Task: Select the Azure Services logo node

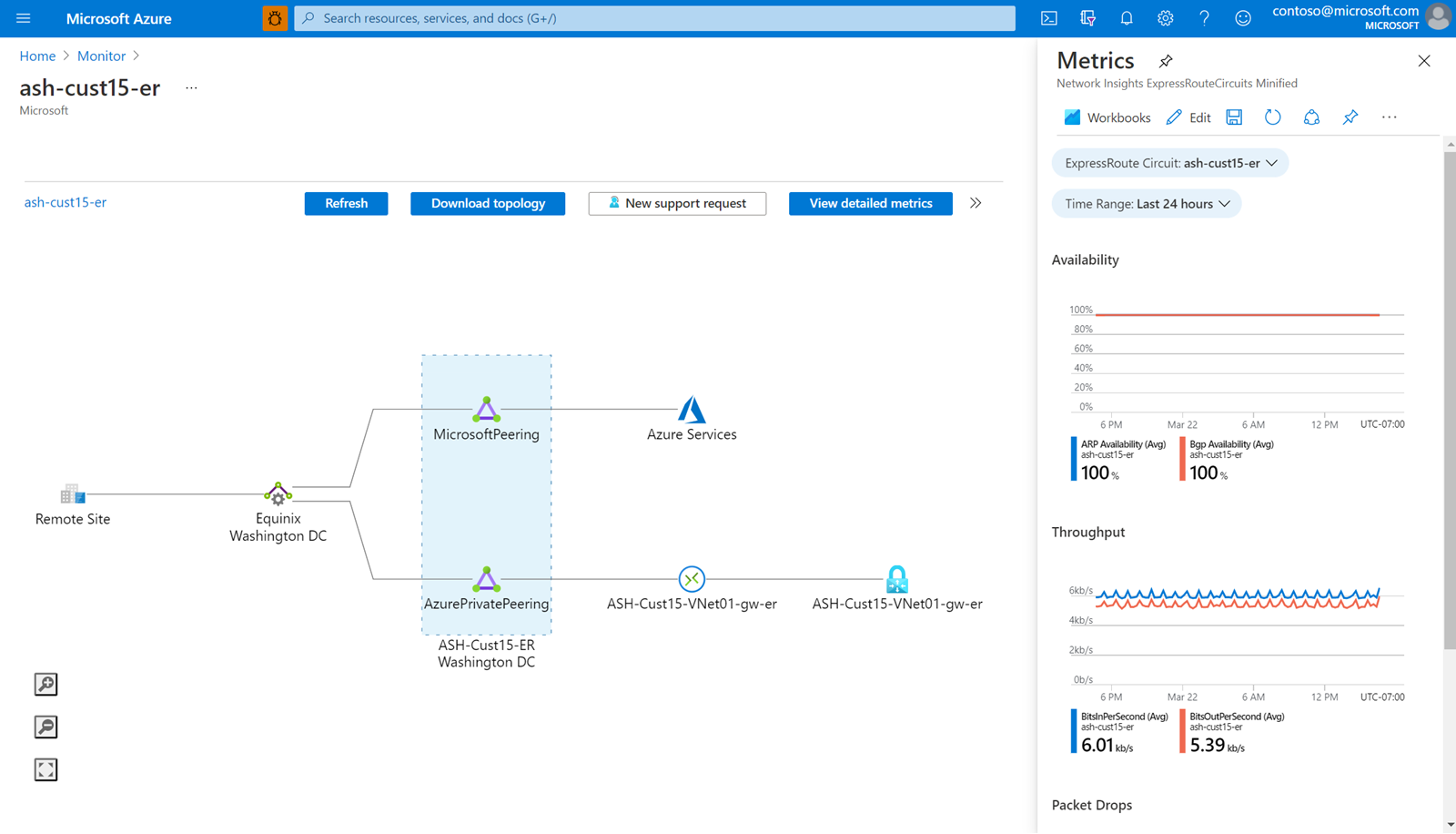Action: click(692, 410)
